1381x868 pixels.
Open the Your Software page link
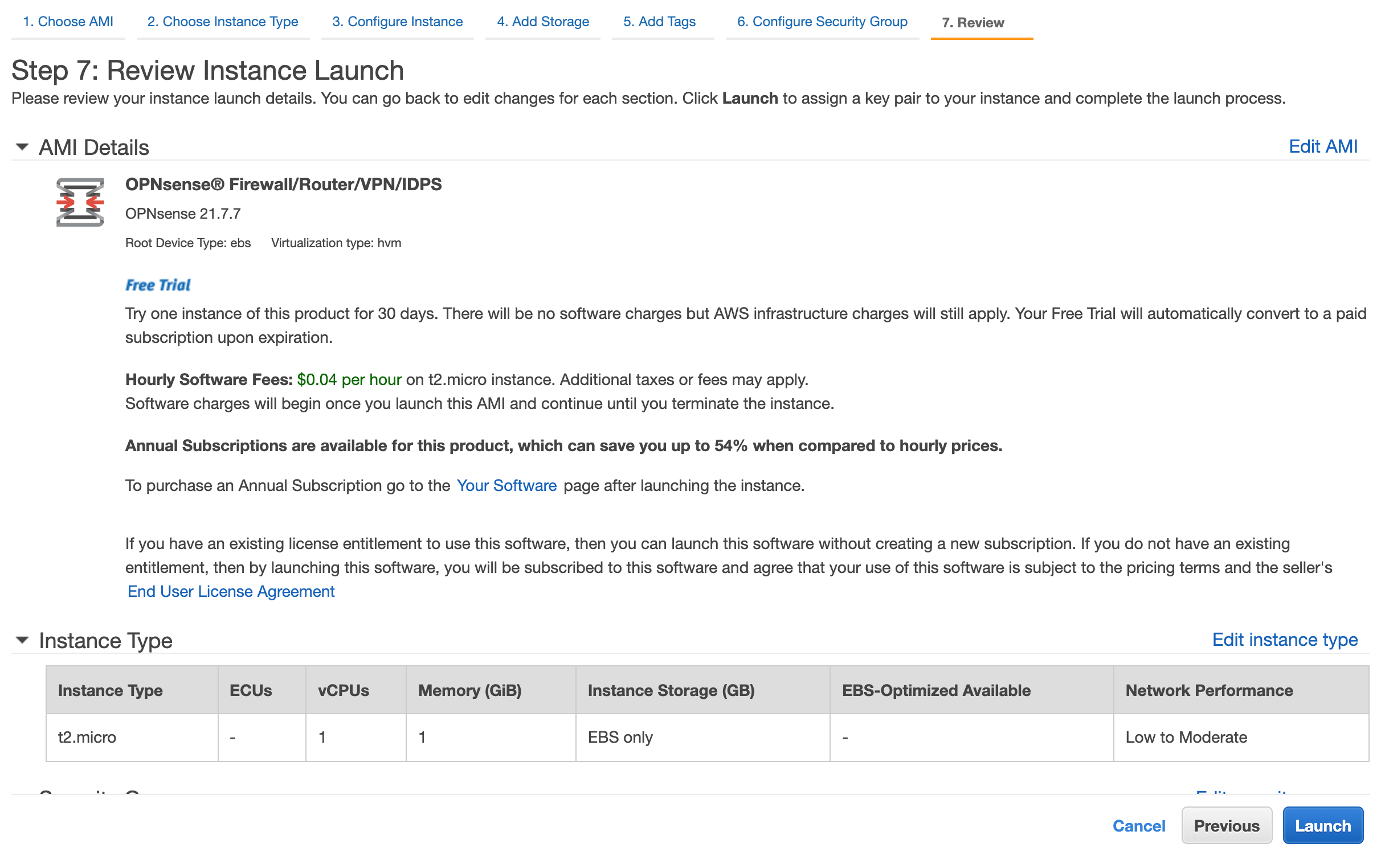pyautogui.click(x=506, y=486)
